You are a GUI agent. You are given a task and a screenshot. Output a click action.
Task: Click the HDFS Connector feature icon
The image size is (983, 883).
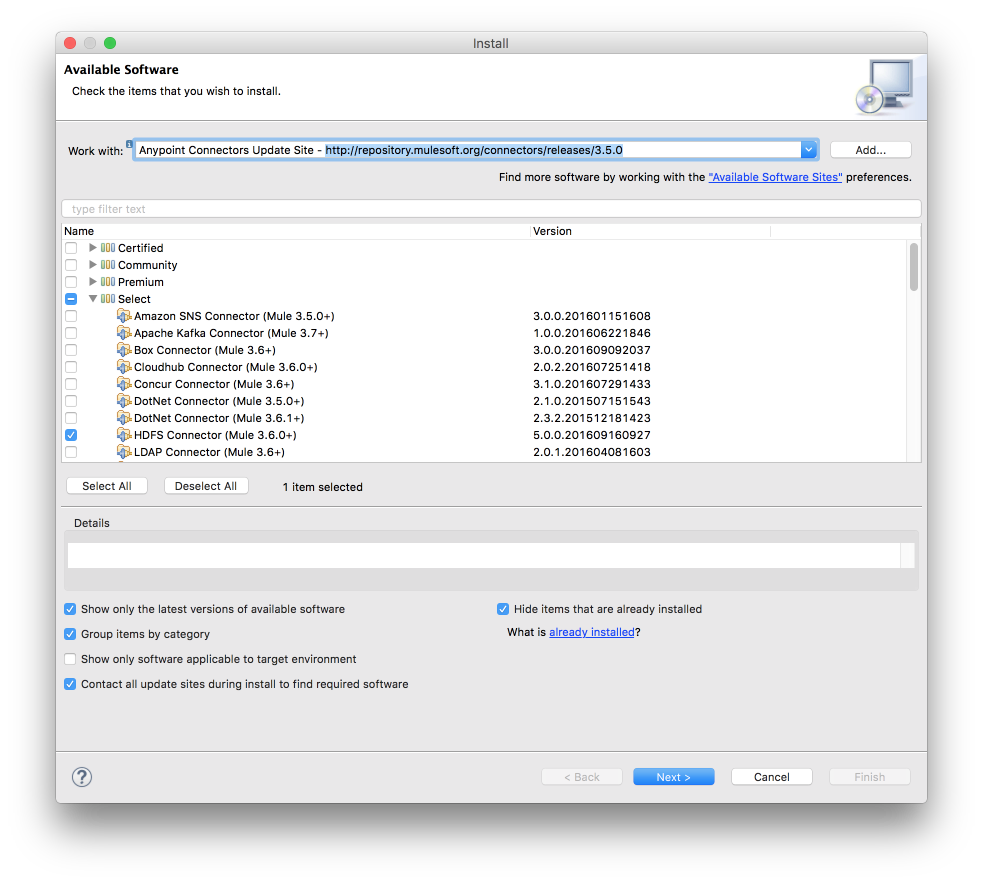124,434
